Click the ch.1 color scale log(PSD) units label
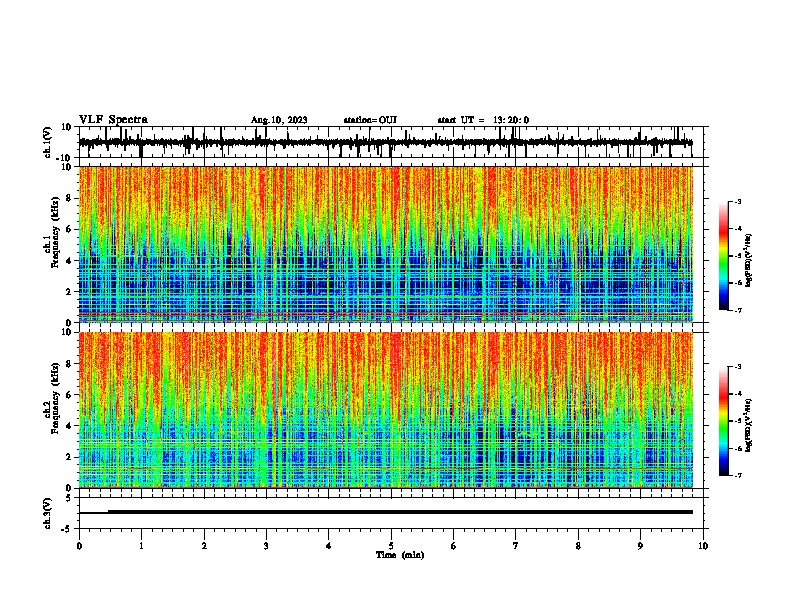Image resolution: width=792 pixels, height=612 pixels. pos(749,260)
